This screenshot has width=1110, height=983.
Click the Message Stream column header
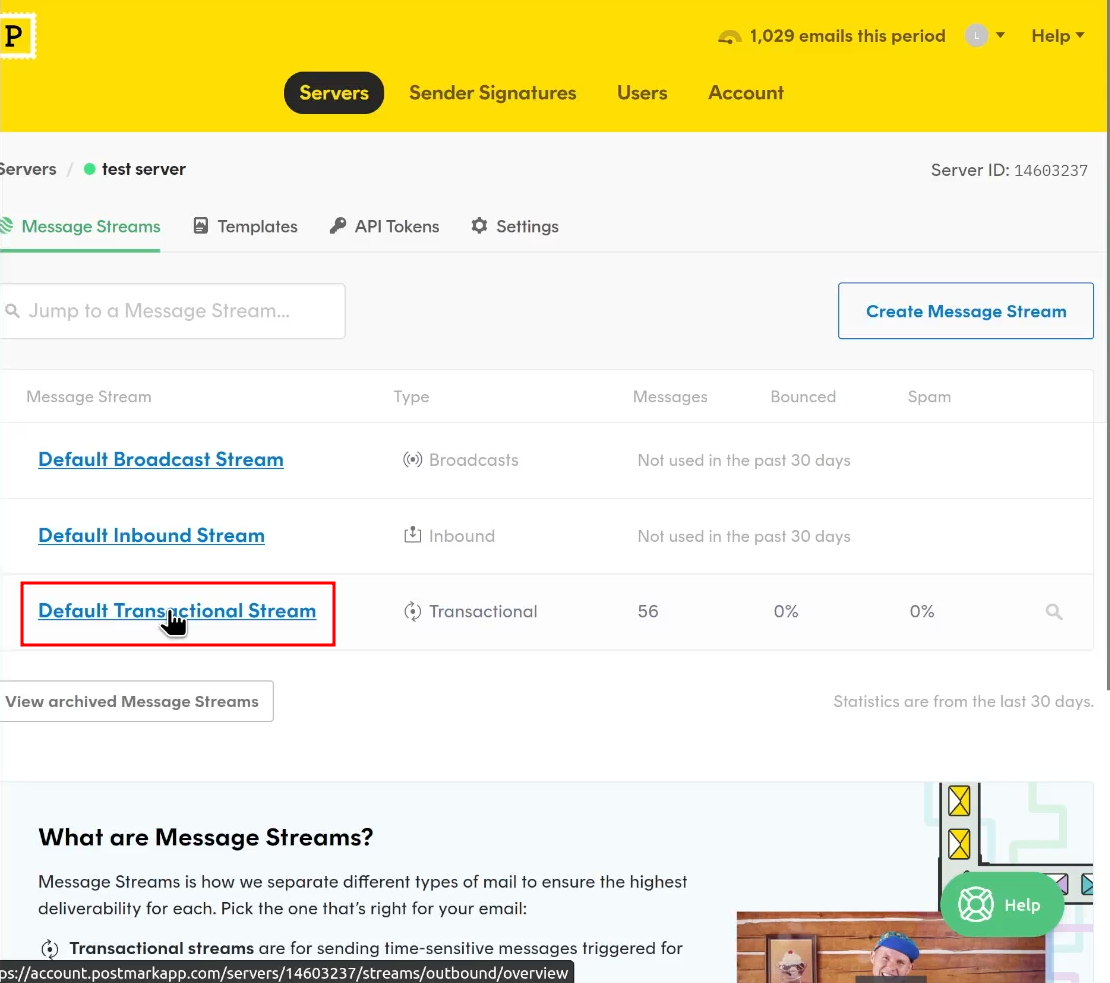coord(88,396)
